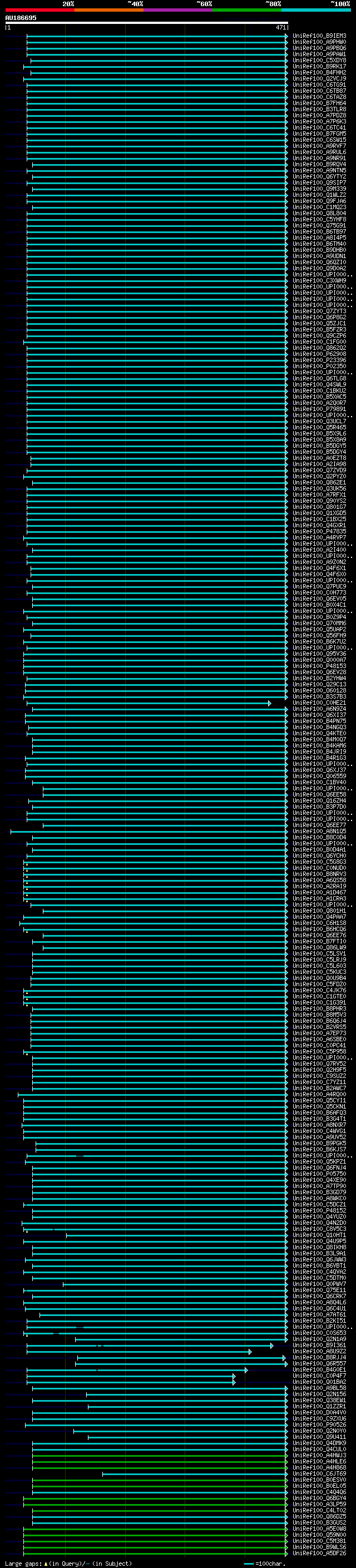Image resolution: width=356 pixels, height=1568 pixels.
Task: Select hit label UniRef100_Q75G91
Action: 319,226
